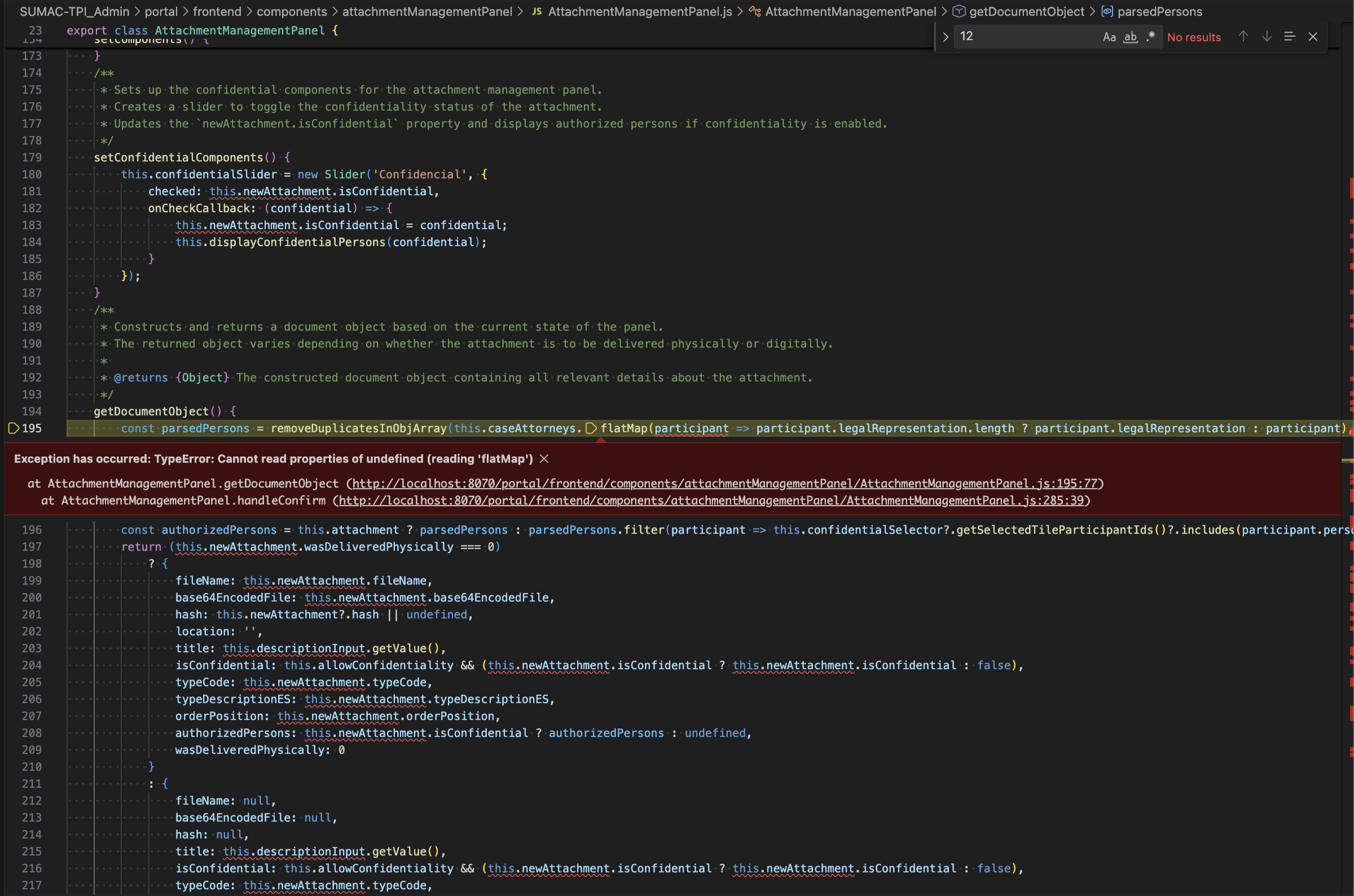This screenshot has height=896, width=1354.
Task: Click inline breakpoint icon before flatMap
Action: tap(591, 429)
